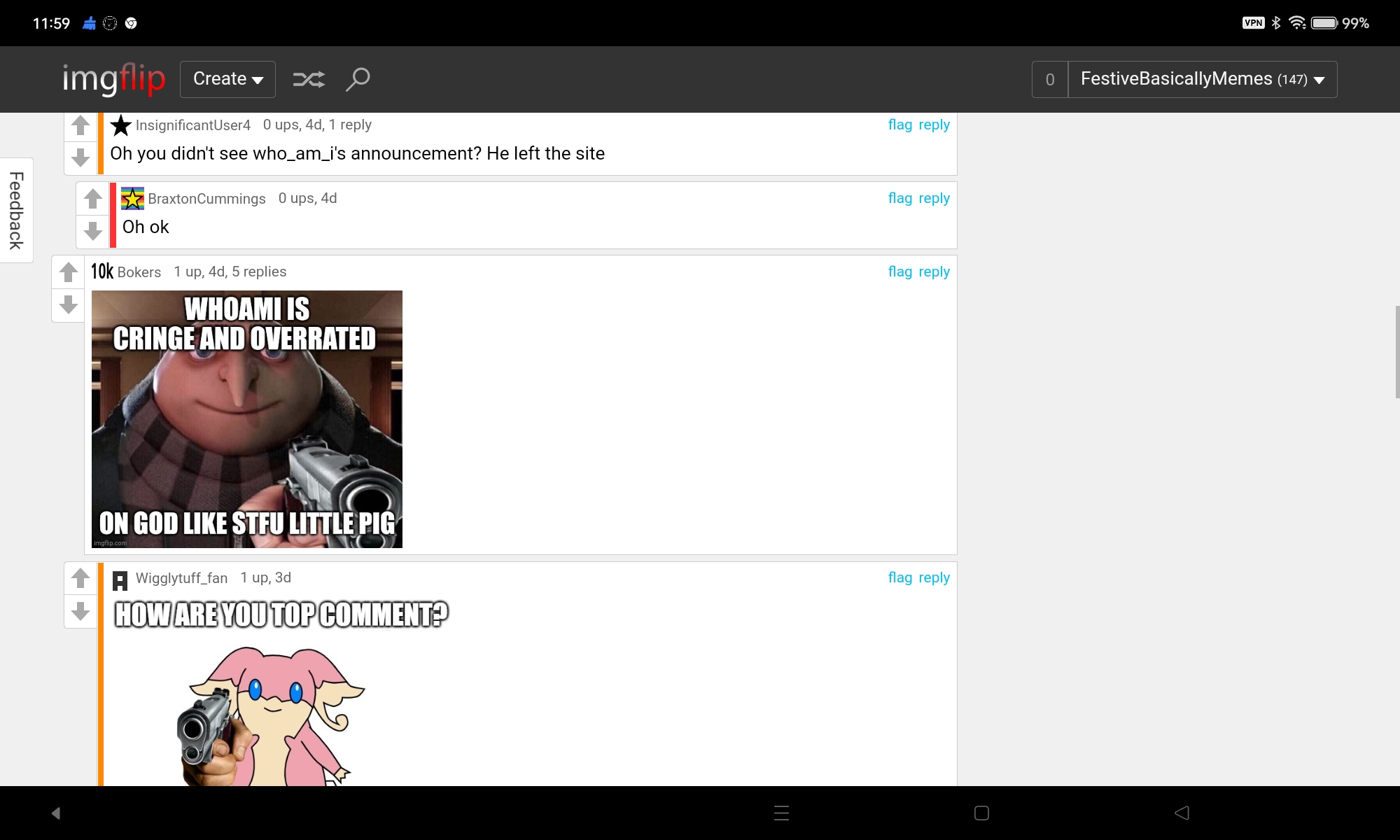Image resolution: width=1400 pixels, height=840 pixels.
Task: Tap the small left arrow in the navigation bar
Action: 56,813
